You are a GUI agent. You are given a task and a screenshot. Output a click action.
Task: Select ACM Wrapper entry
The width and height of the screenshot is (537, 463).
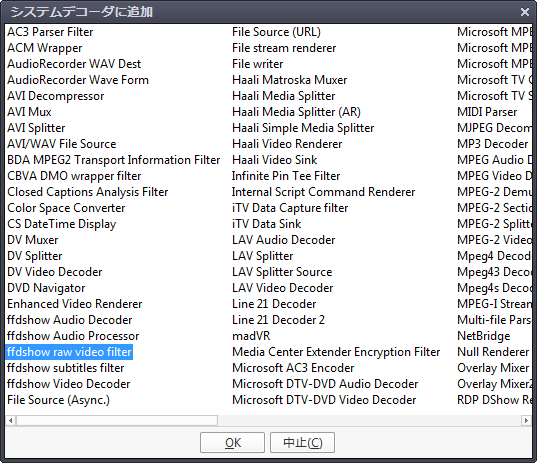(45, 48)
